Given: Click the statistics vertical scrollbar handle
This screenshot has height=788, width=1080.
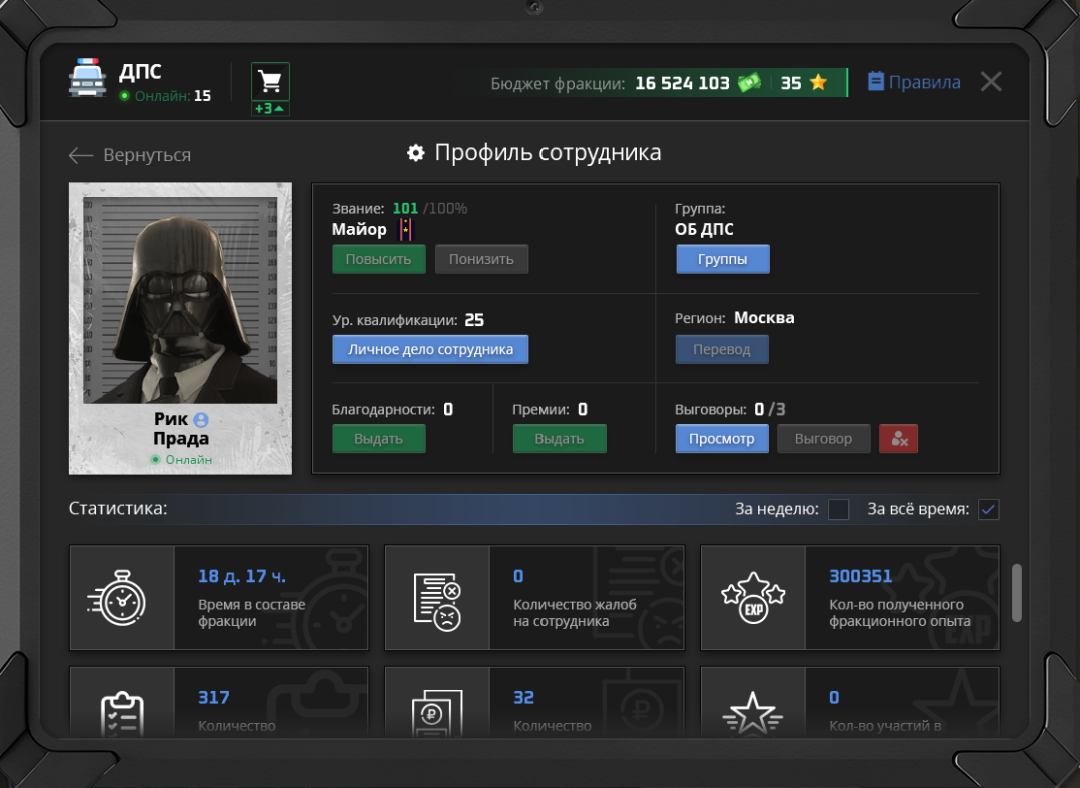Looking at the screenshot, I should point(1017,593).
